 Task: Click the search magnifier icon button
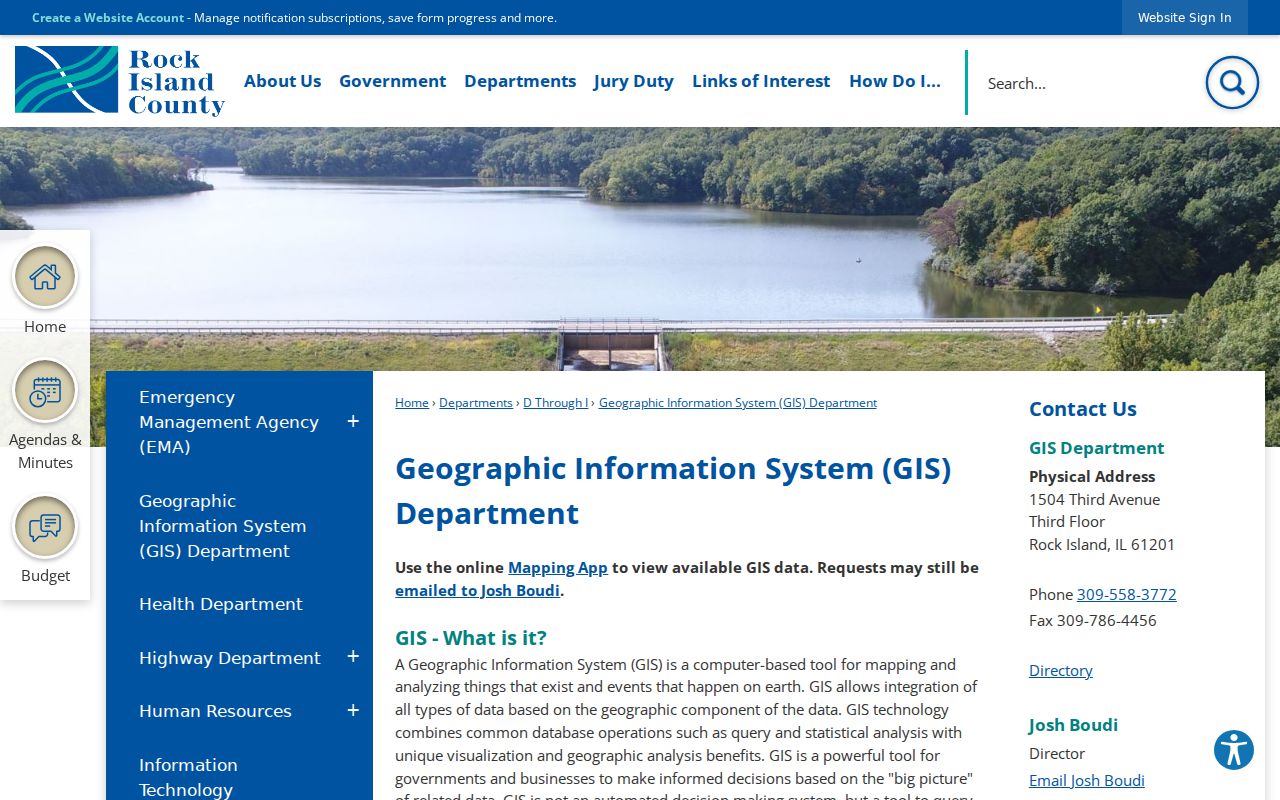coord(1232,82)
